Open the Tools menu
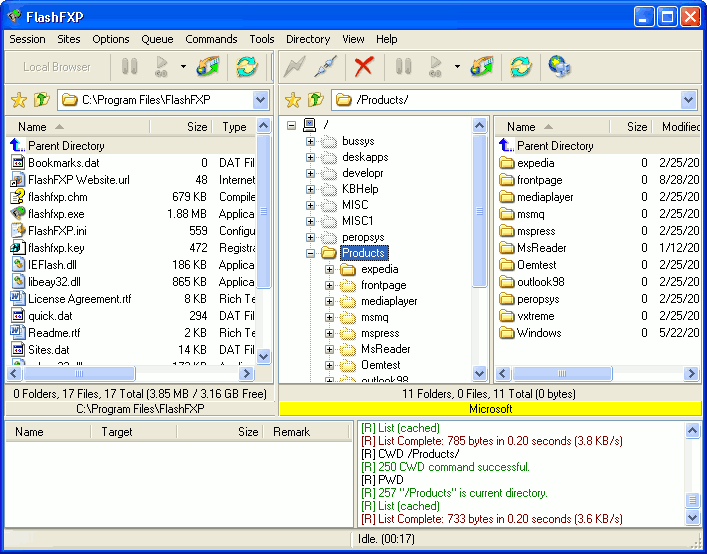This screenshot has height=554, width=707. pos(262,39)
